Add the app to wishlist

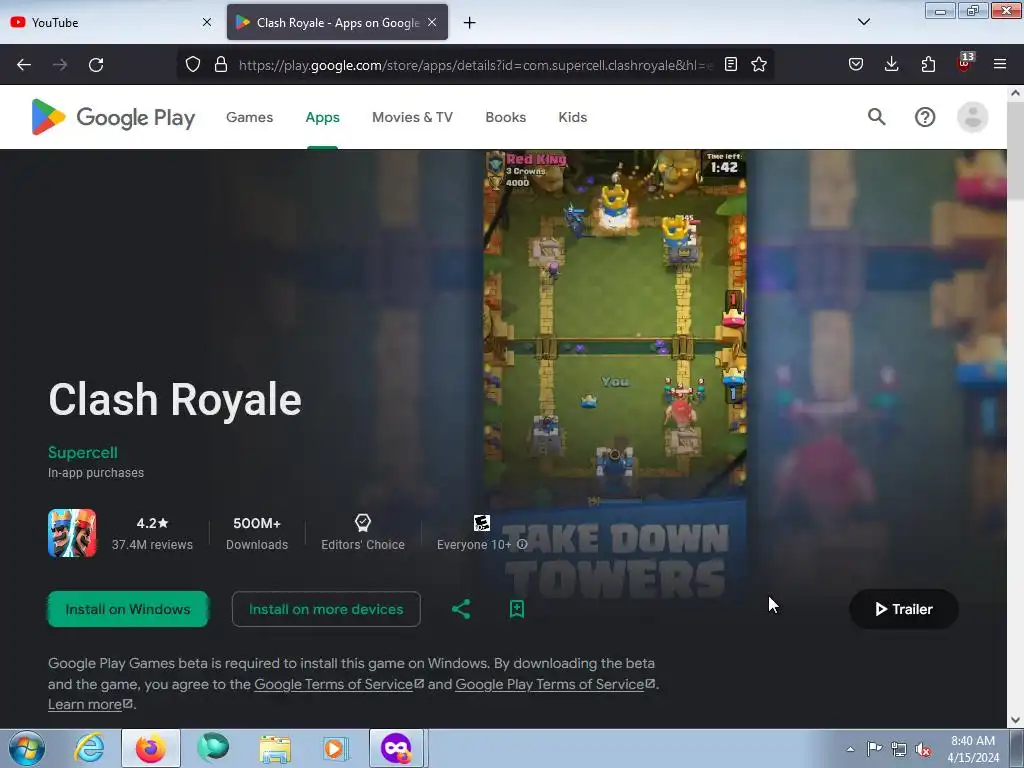pyautogui.click(x=517, y=609)
